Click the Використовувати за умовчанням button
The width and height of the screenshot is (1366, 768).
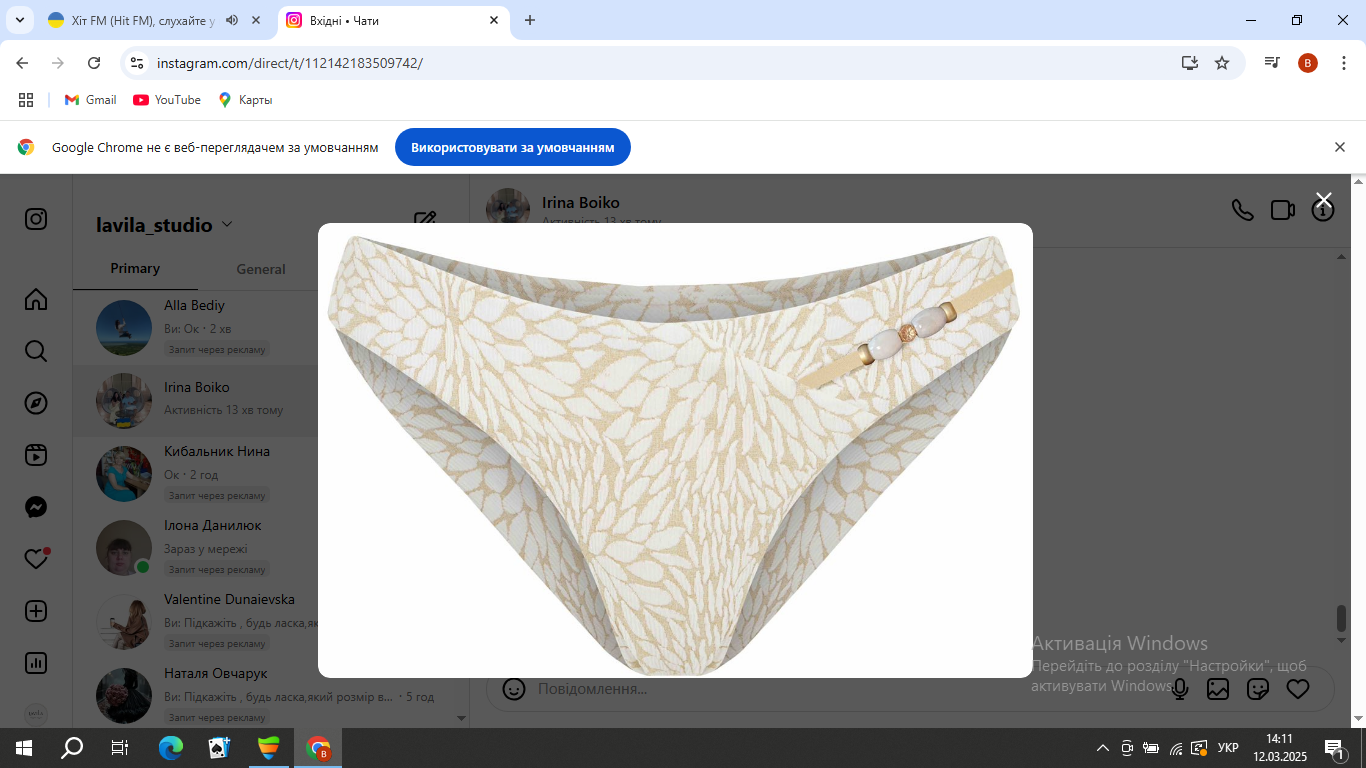[512, 147]
